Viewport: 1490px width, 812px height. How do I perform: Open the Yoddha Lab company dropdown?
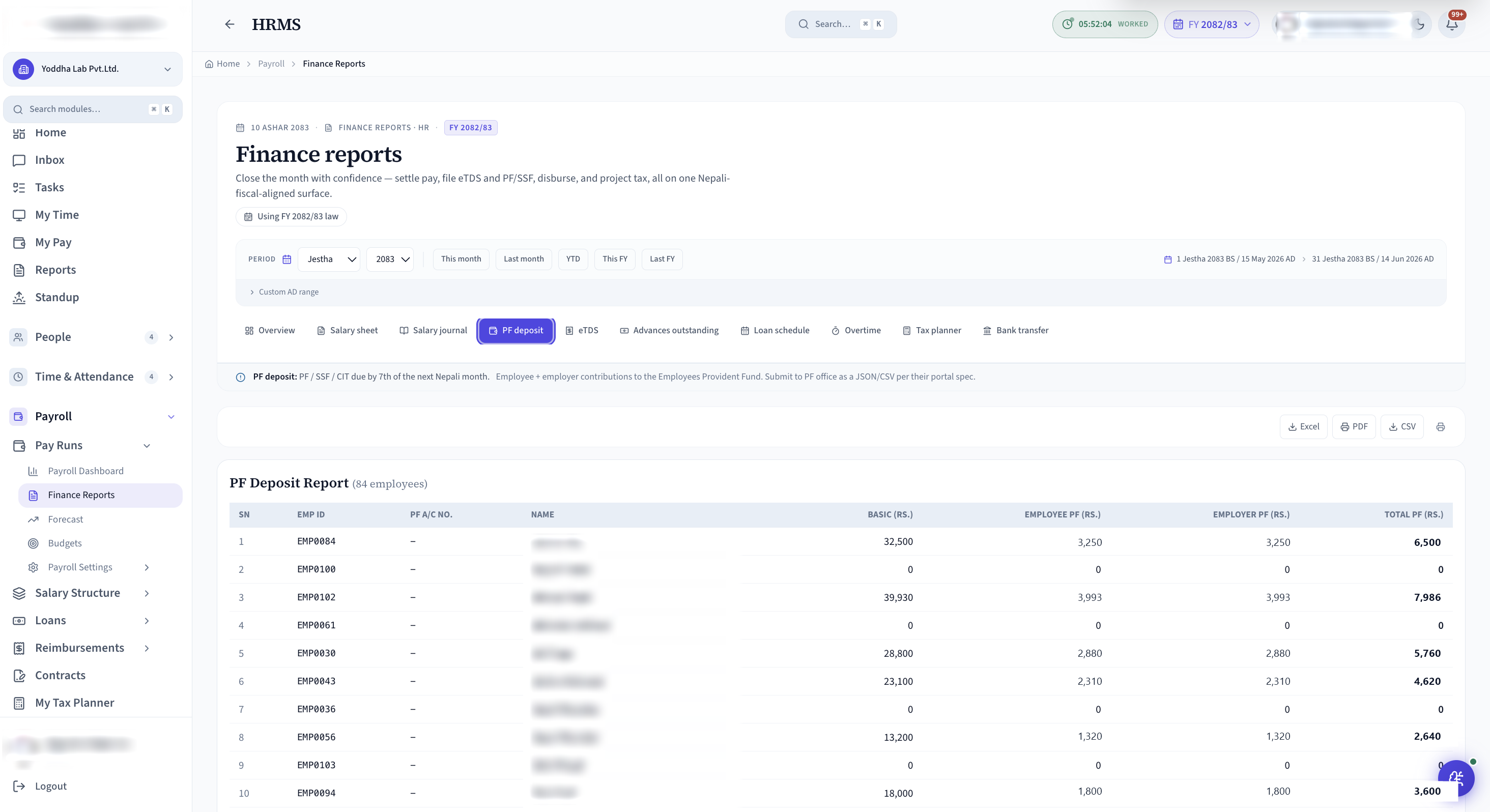93,69
